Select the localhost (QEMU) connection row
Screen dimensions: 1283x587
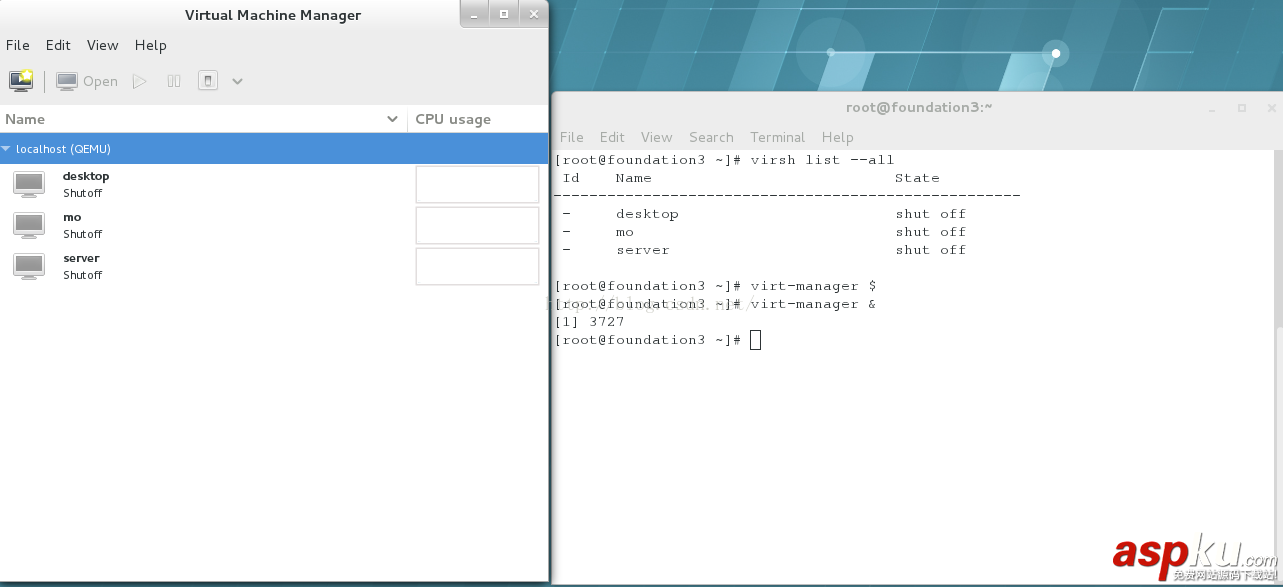(274, 149)
